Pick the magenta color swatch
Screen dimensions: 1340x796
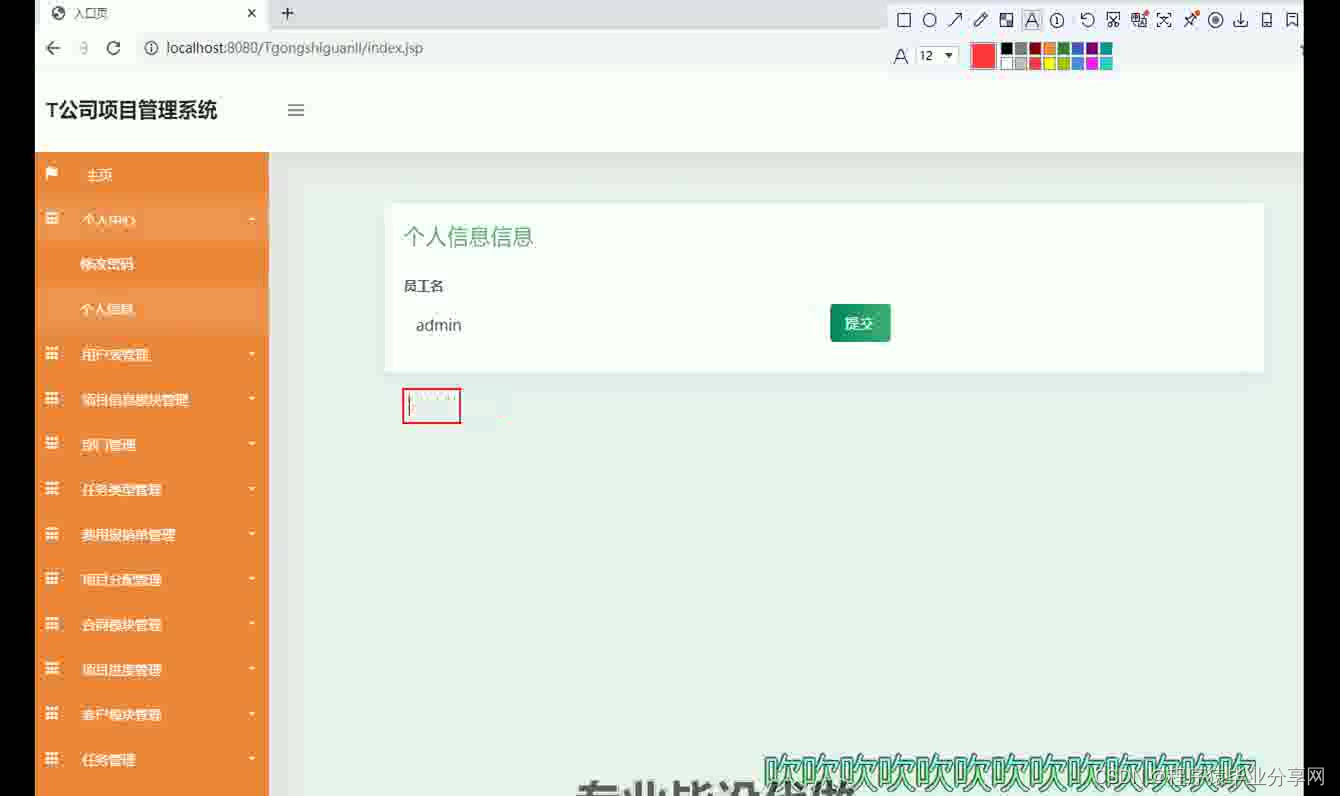[1092, 63]
